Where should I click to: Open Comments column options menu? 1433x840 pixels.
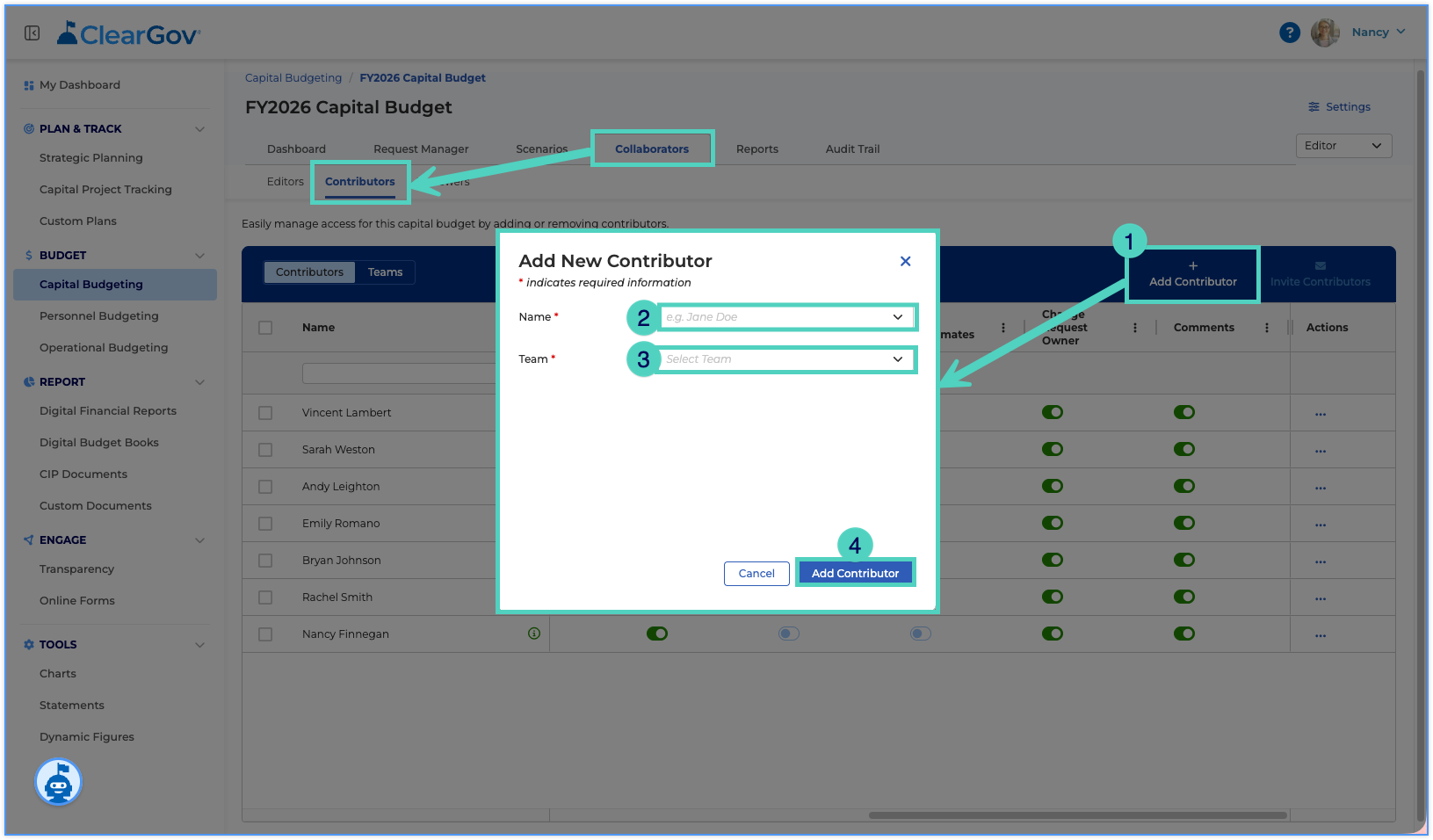(1266, 328)
